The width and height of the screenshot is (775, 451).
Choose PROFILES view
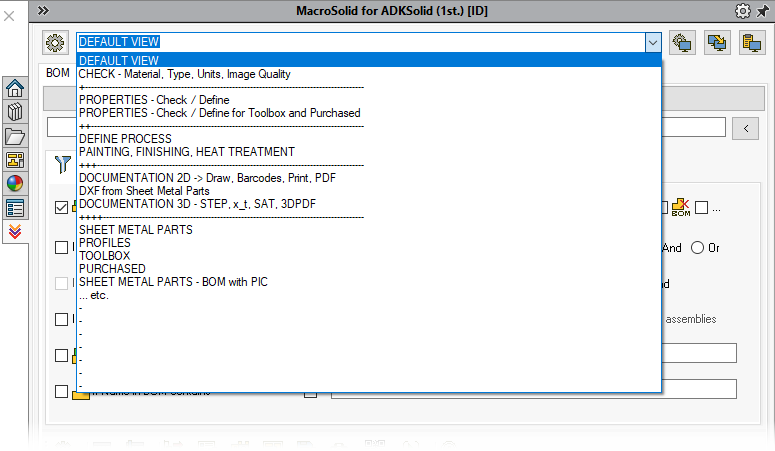tap(369, 243)
